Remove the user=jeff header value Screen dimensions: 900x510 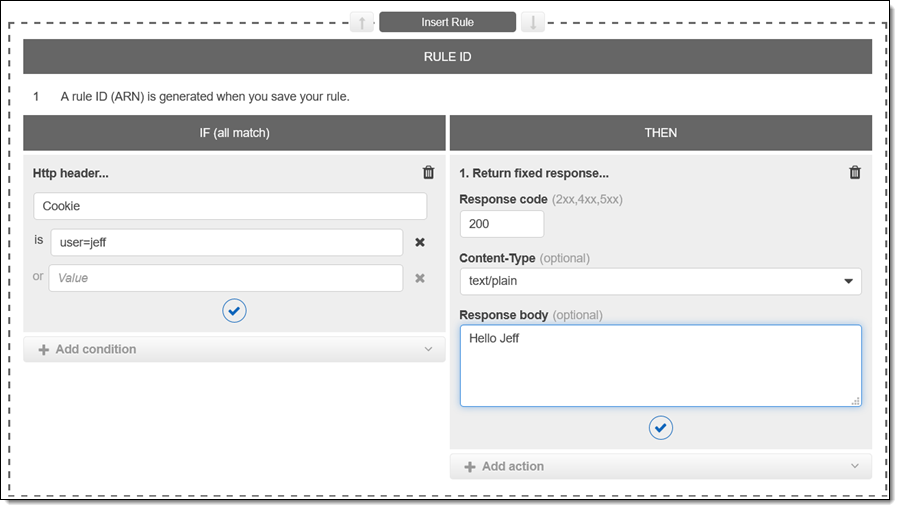[420, 242]
